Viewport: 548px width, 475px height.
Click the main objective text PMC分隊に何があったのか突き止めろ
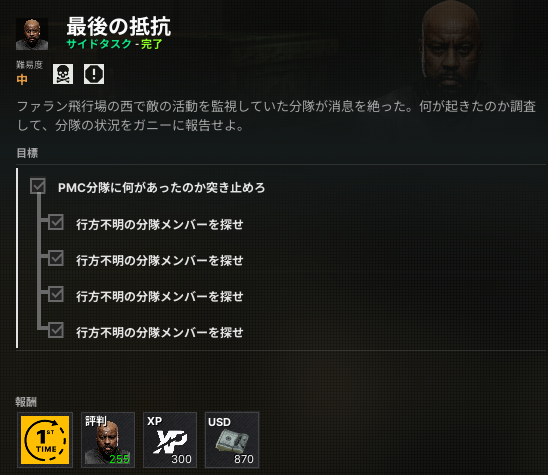[161, 188]
